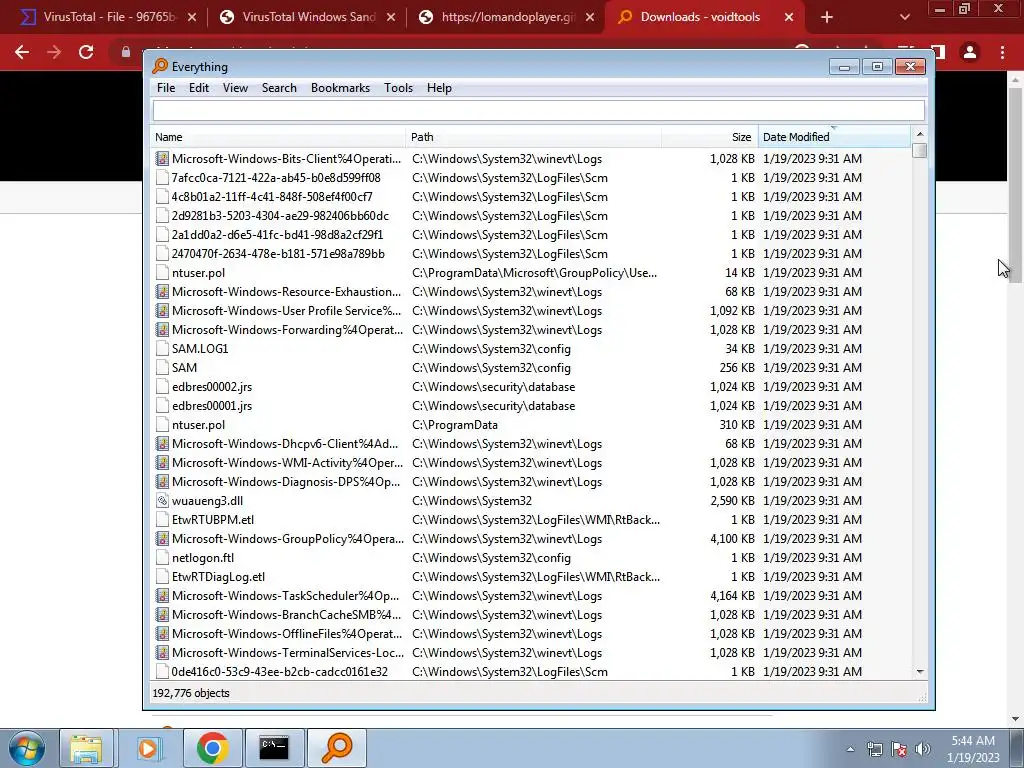This screenshot has height=768, width=1024.
Task: Open the Help menu in Everything
Action: (440, 88)
